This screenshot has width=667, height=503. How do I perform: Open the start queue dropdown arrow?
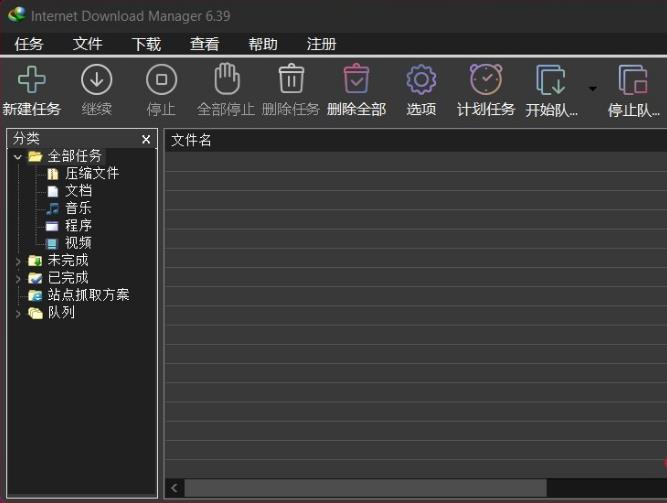pos(593,89)
